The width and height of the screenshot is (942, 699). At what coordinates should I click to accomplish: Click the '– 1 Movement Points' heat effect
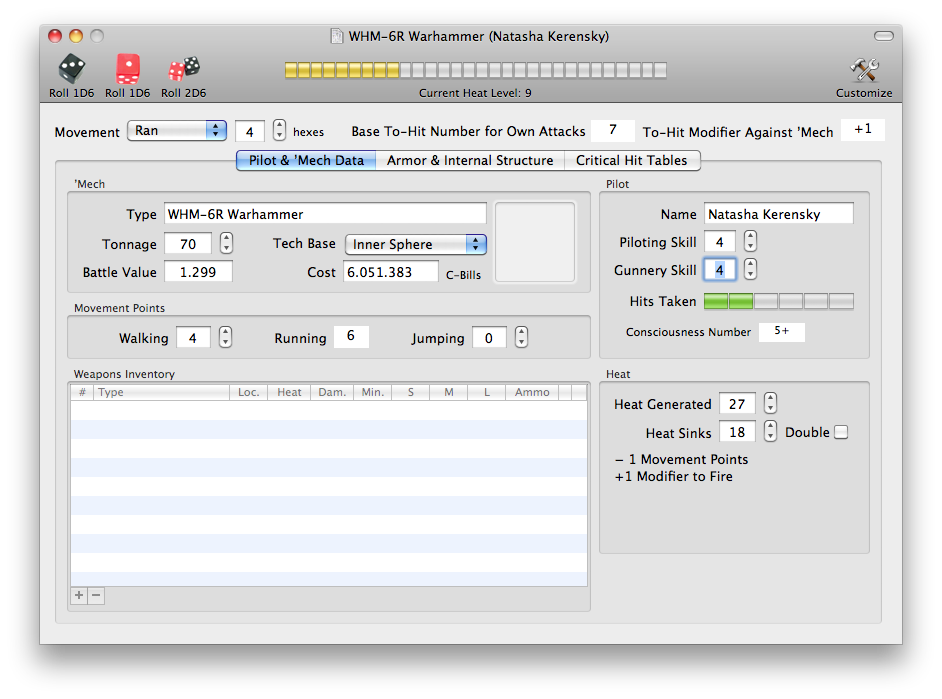681,459
